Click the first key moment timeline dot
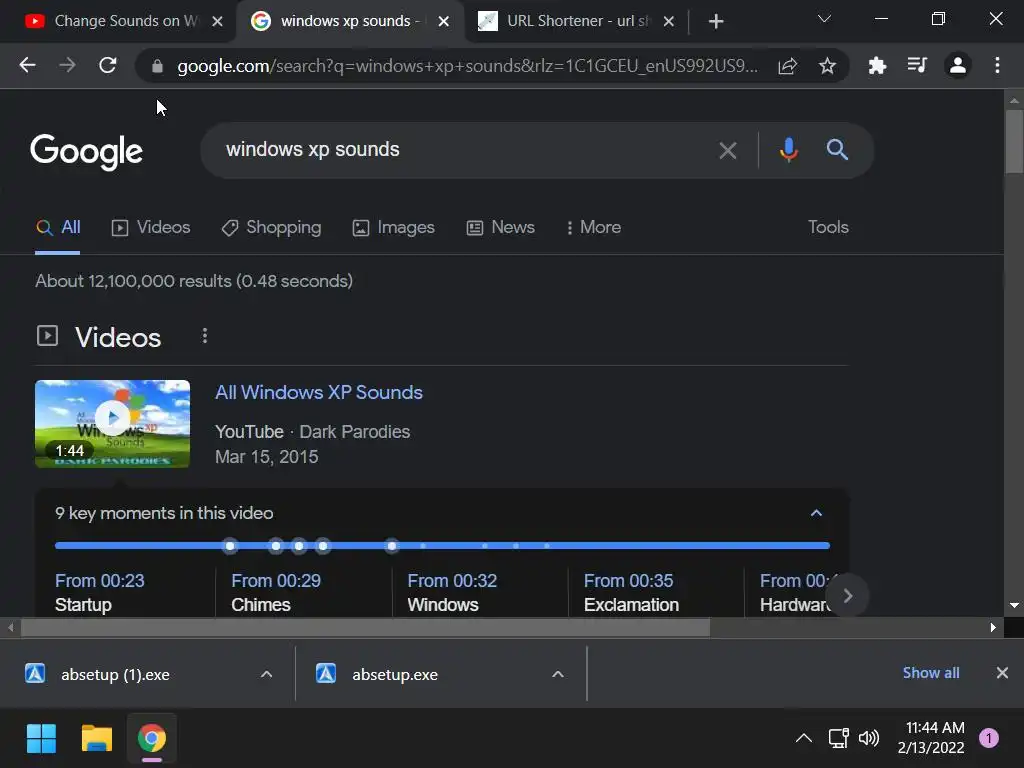The width and height of the screenshot is (1024, 768). pyautogui.click(x=230, y=545)
